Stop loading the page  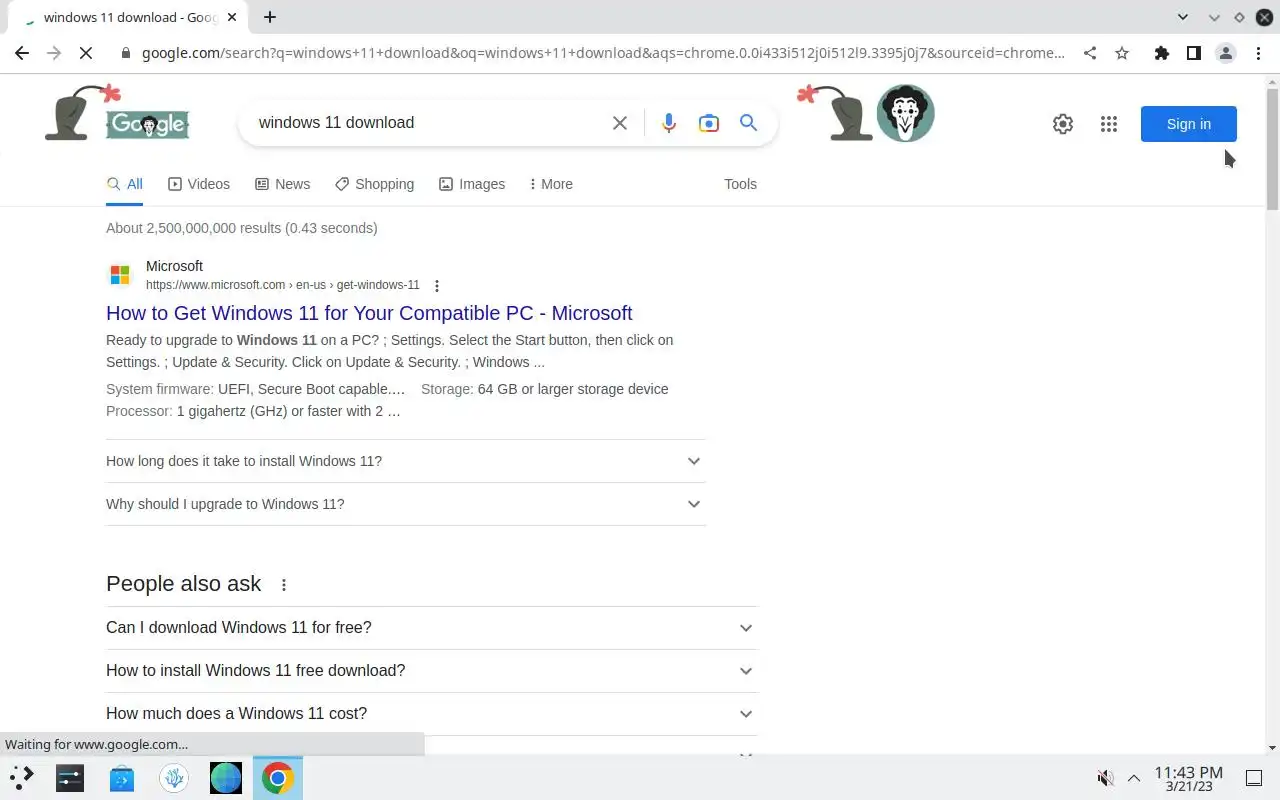[86, 53]
